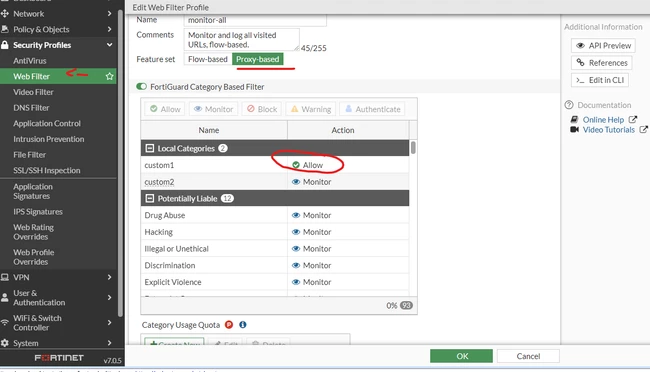Expand the VPN menu
Image resolution: width=650 pixels, height=372 pixels.
(109, 277)
